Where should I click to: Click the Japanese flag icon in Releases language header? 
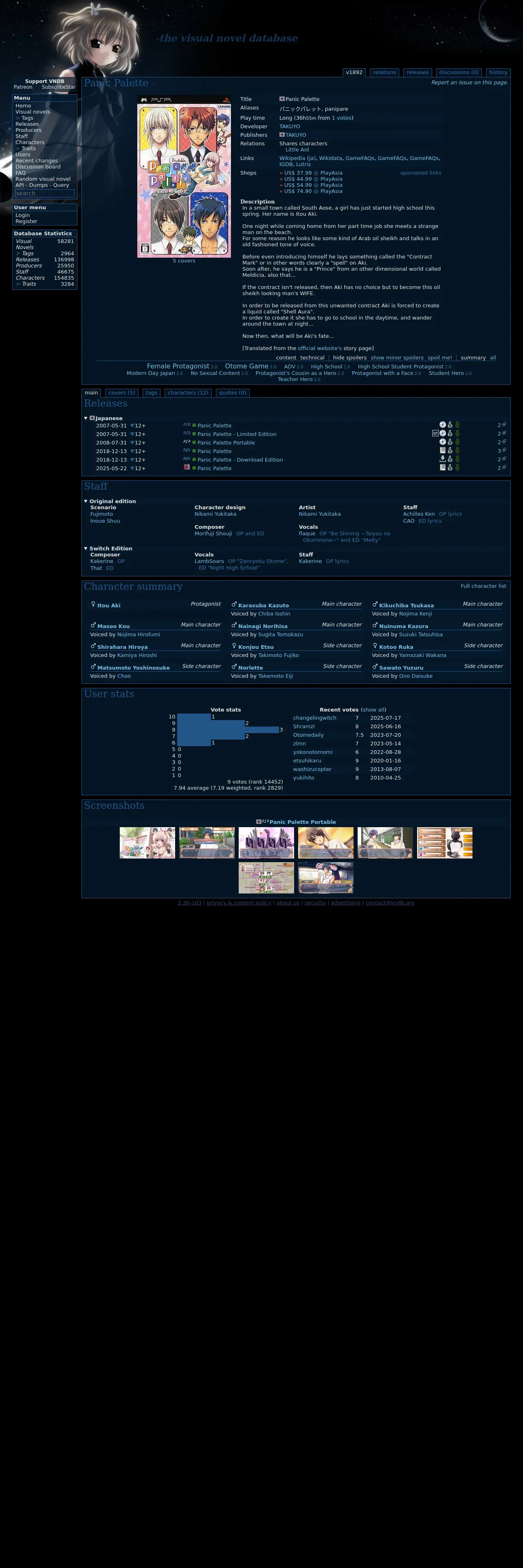click(92, 418)
